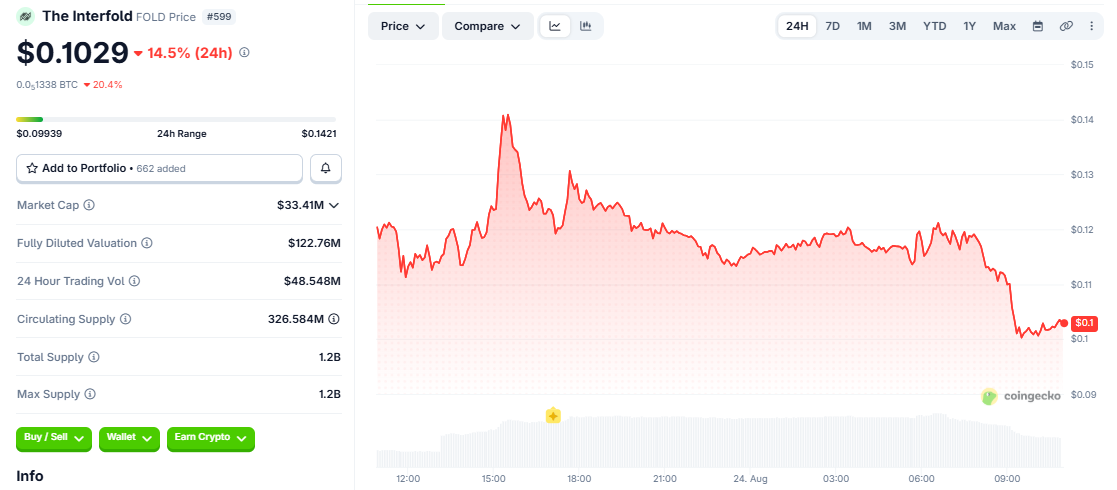This screenshot has height=490, width=1117.
Task: Click the $48.548M trading volume value
Action: pyautogui.click(x=313, y=281)
